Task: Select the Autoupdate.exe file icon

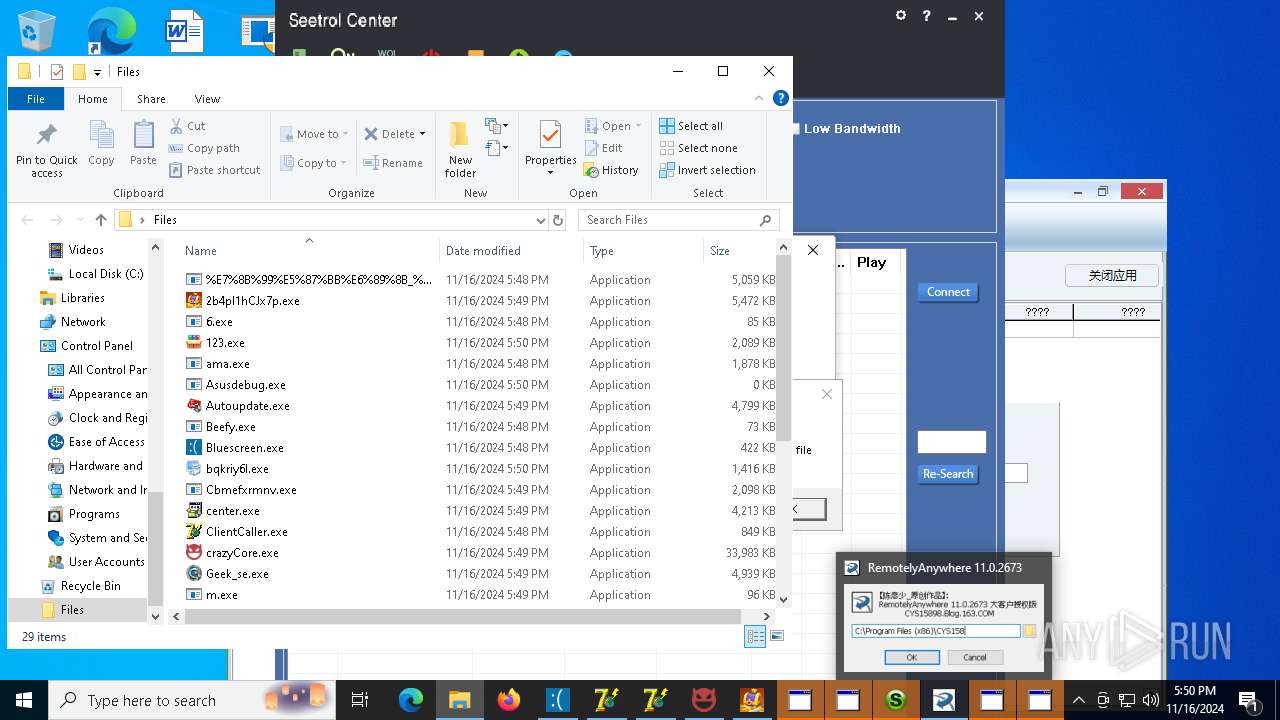Action: [x=194, y=406]
